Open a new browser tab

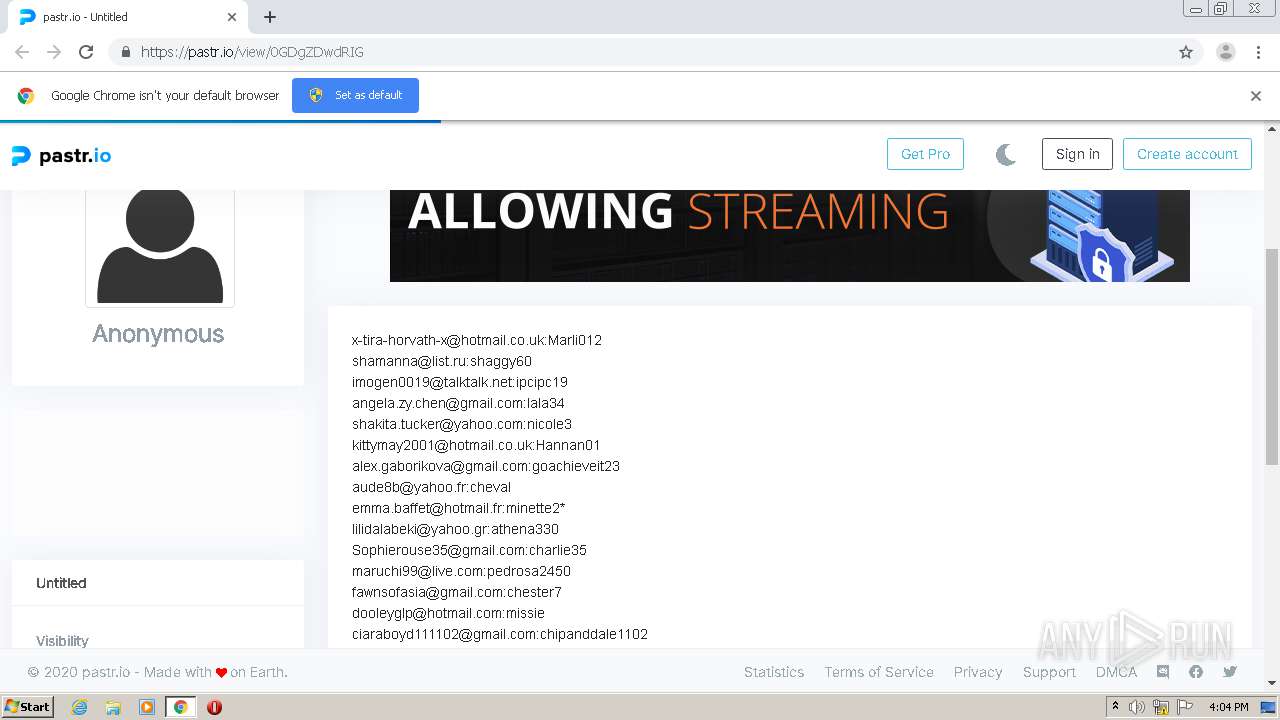[270, 17]
